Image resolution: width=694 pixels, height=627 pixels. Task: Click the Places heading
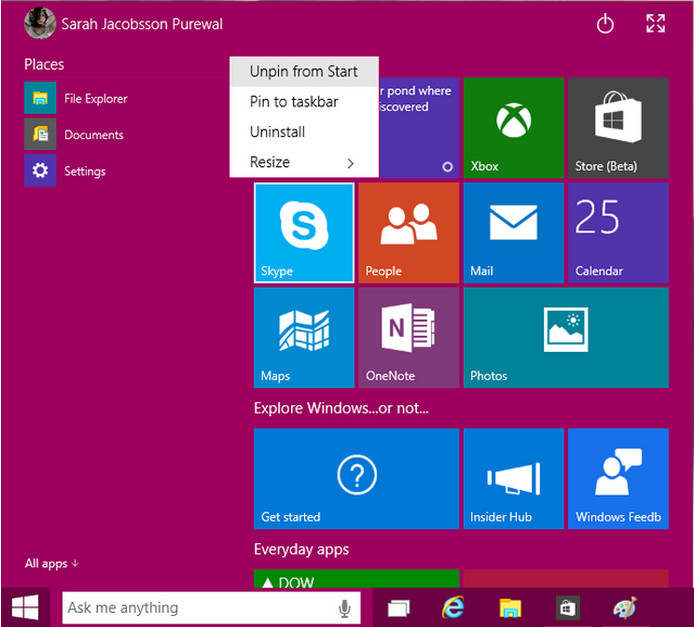pyautogui.click(x=44, y=65)
